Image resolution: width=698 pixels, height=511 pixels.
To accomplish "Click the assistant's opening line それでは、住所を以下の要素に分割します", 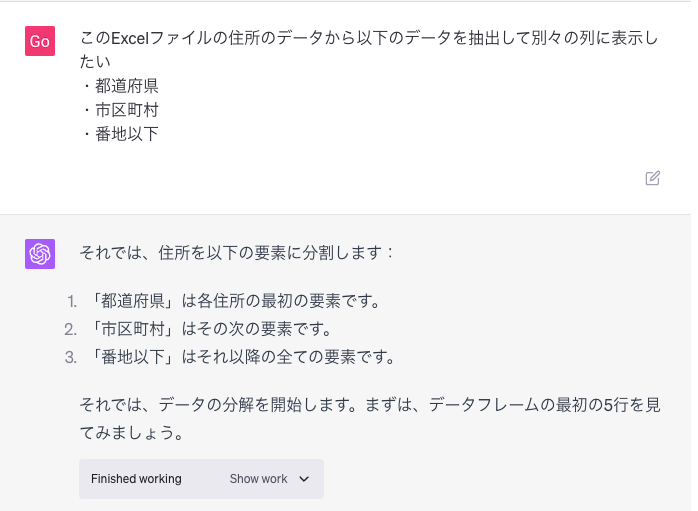I will pos(236,253).
